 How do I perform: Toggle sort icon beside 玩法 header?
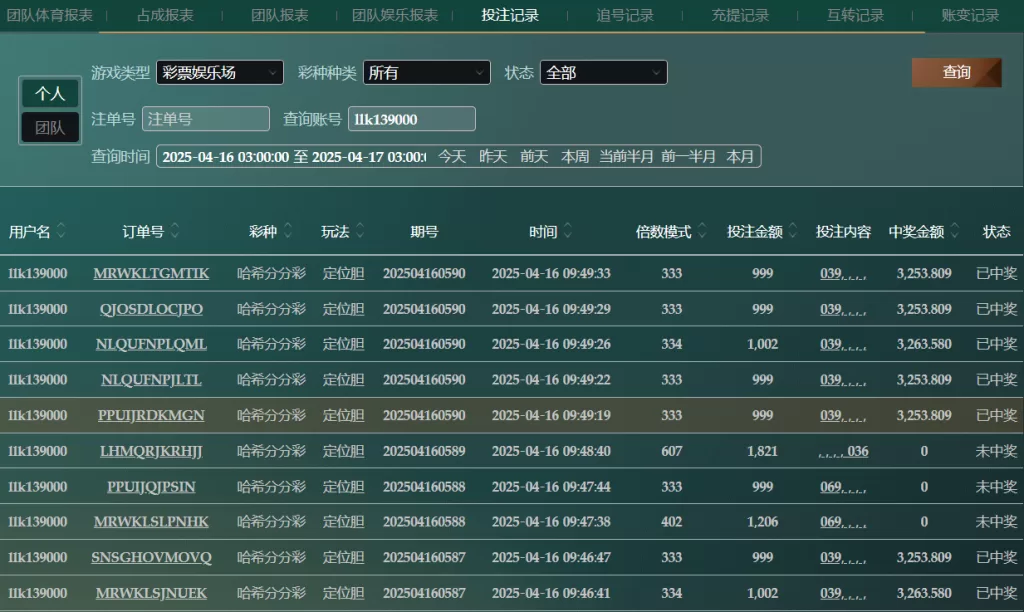point(360,231)
